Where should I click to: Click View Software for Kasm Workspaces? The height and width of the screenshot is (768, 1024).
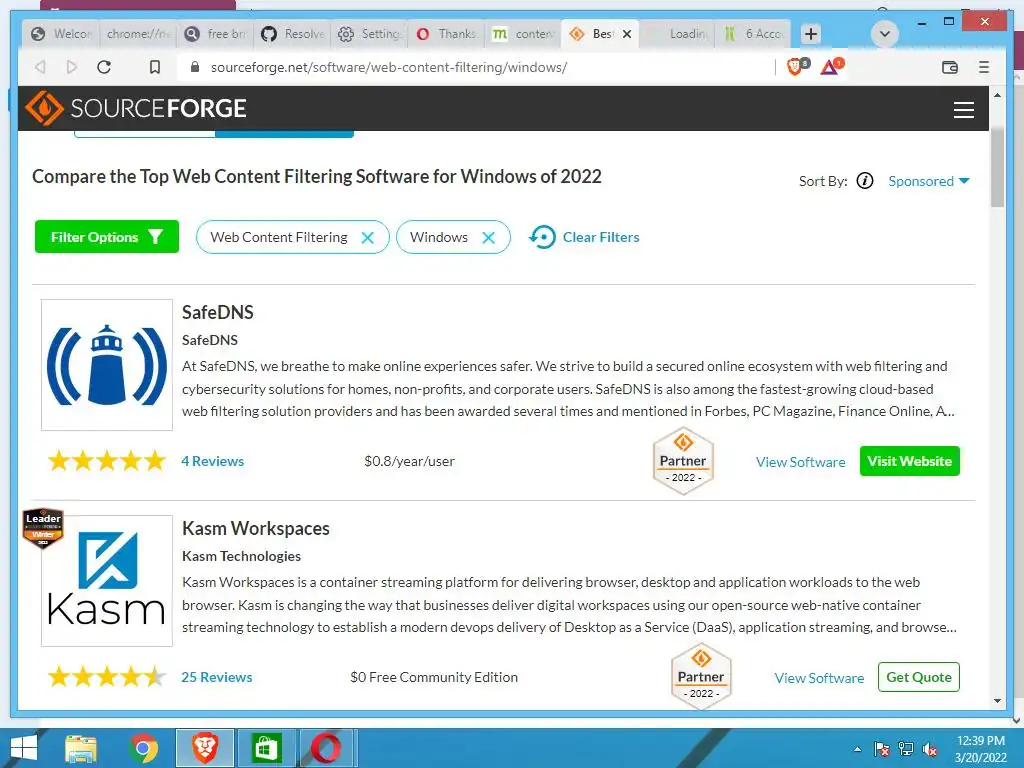click(x=819, y=678)
